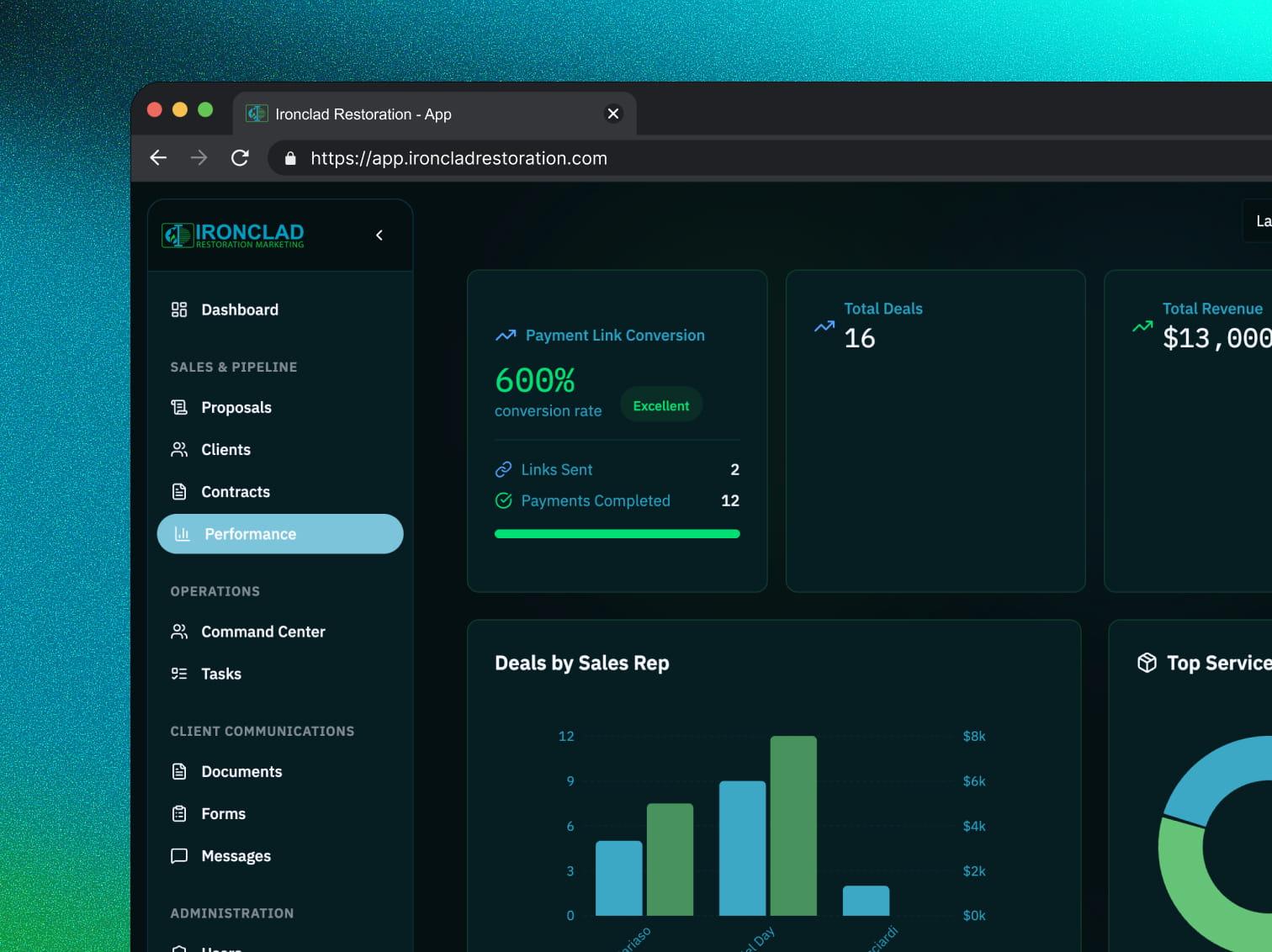Click the CLIENT COMMUNICATIONS section header

[x=262, y=731]
